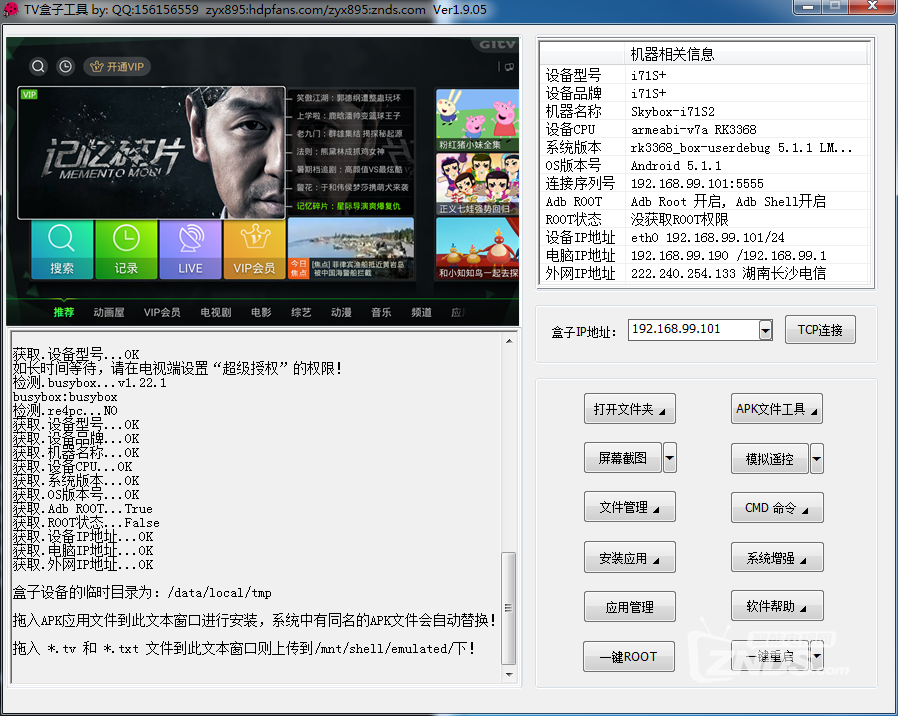Open the APK文件工具 menu button
This screenshot has width=898, height=716.
click(777, 408)
